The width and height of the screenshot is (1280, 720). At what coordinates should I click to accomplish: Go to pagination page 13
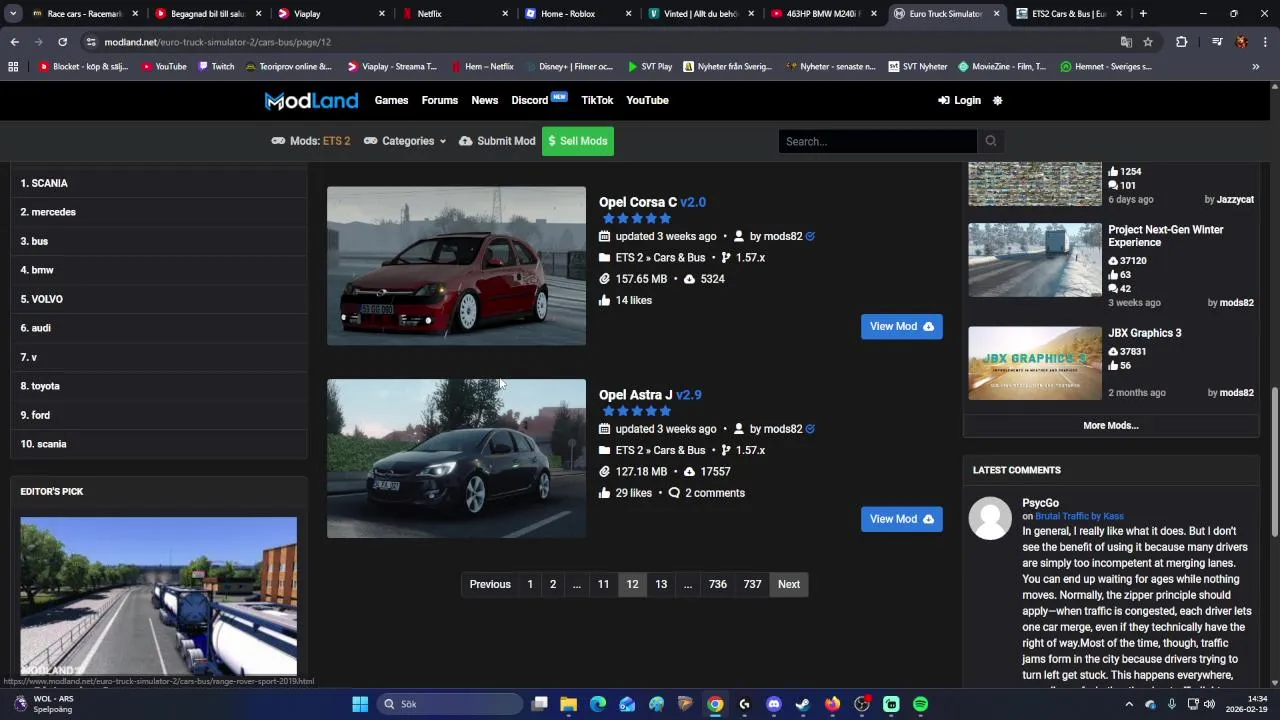661,584
